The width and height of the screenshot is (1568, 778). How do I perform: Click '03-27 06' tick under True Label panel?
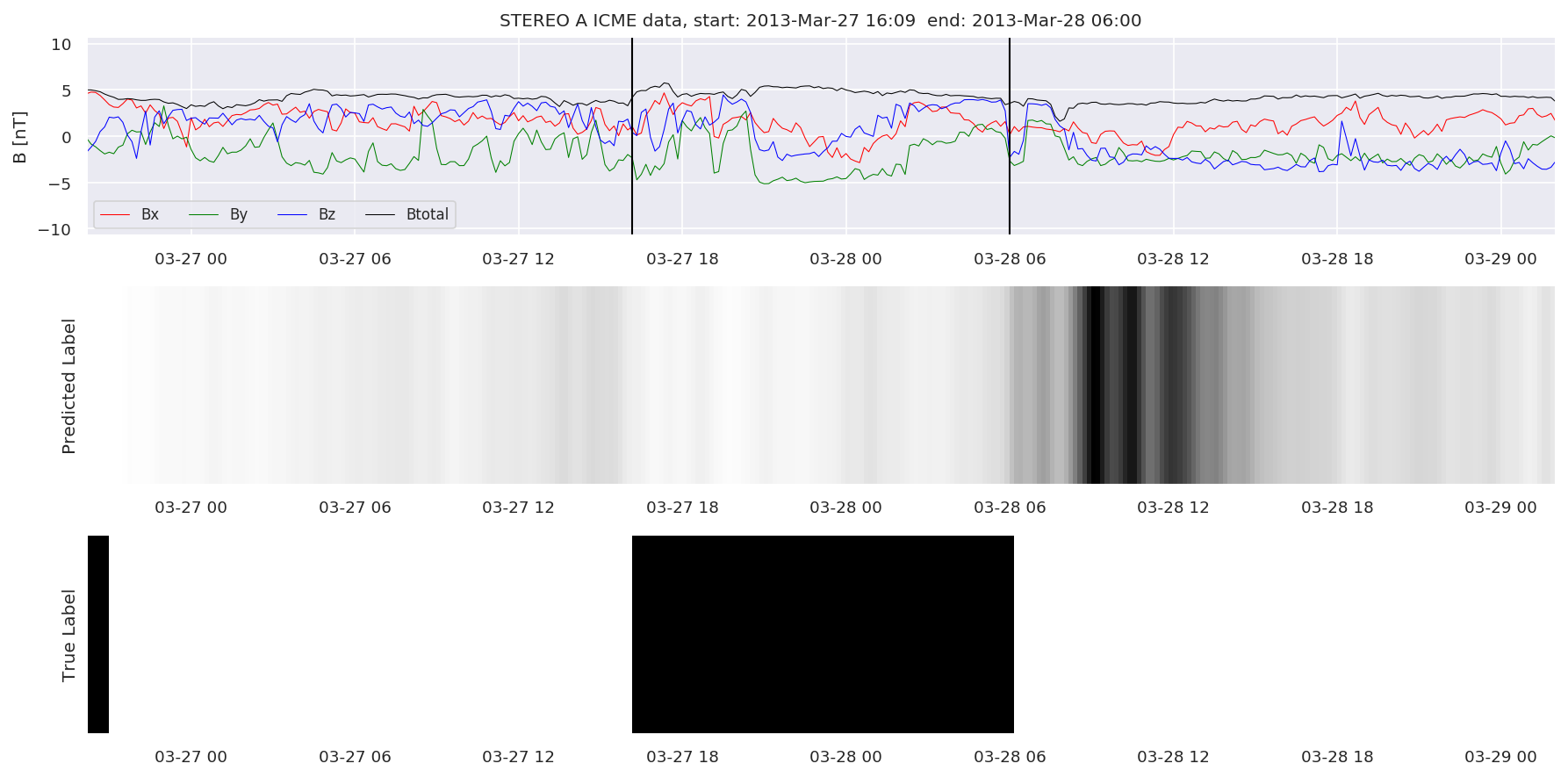[x=355, y=757]
